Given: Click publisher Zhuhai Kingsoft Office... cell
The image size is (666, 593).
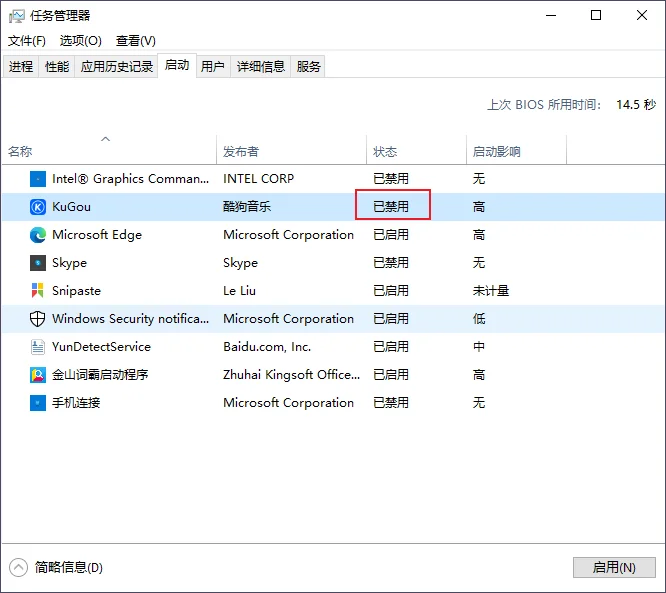Looking at the screenshot, I should pos(291,375).
